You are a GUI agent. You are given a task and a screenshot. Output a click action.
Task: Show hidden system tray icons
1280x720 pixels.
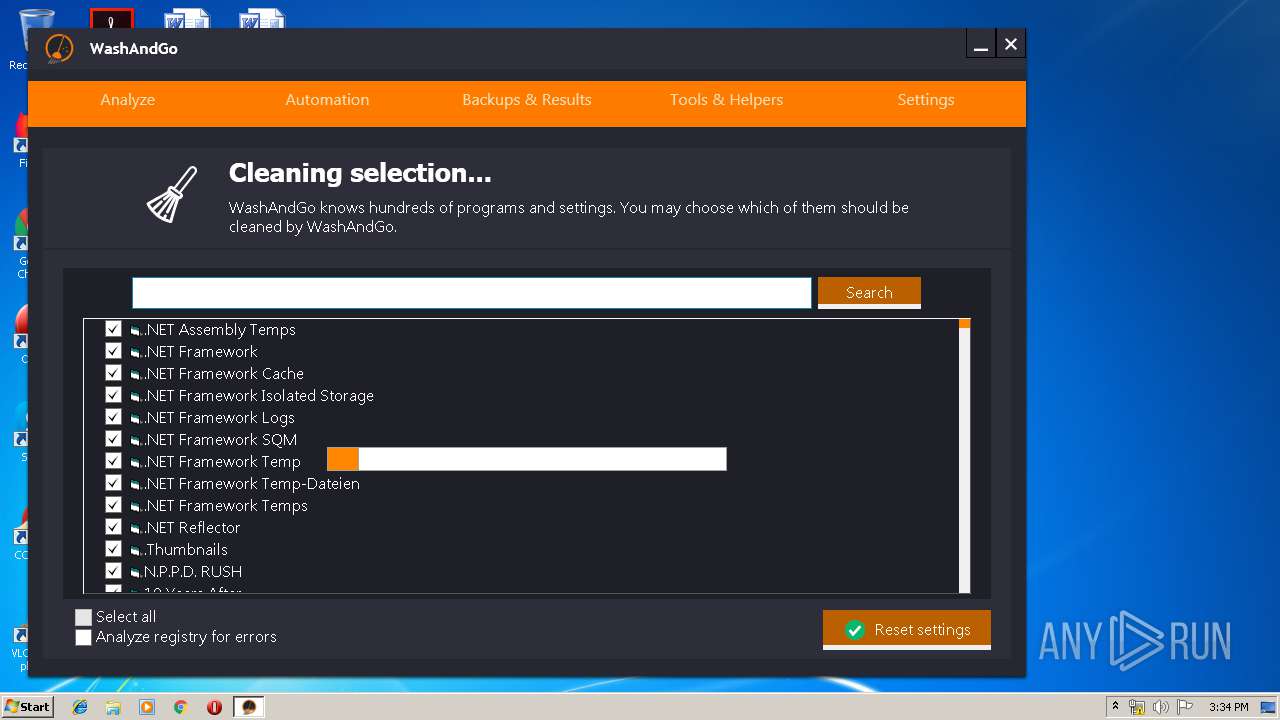[1115, 707]
